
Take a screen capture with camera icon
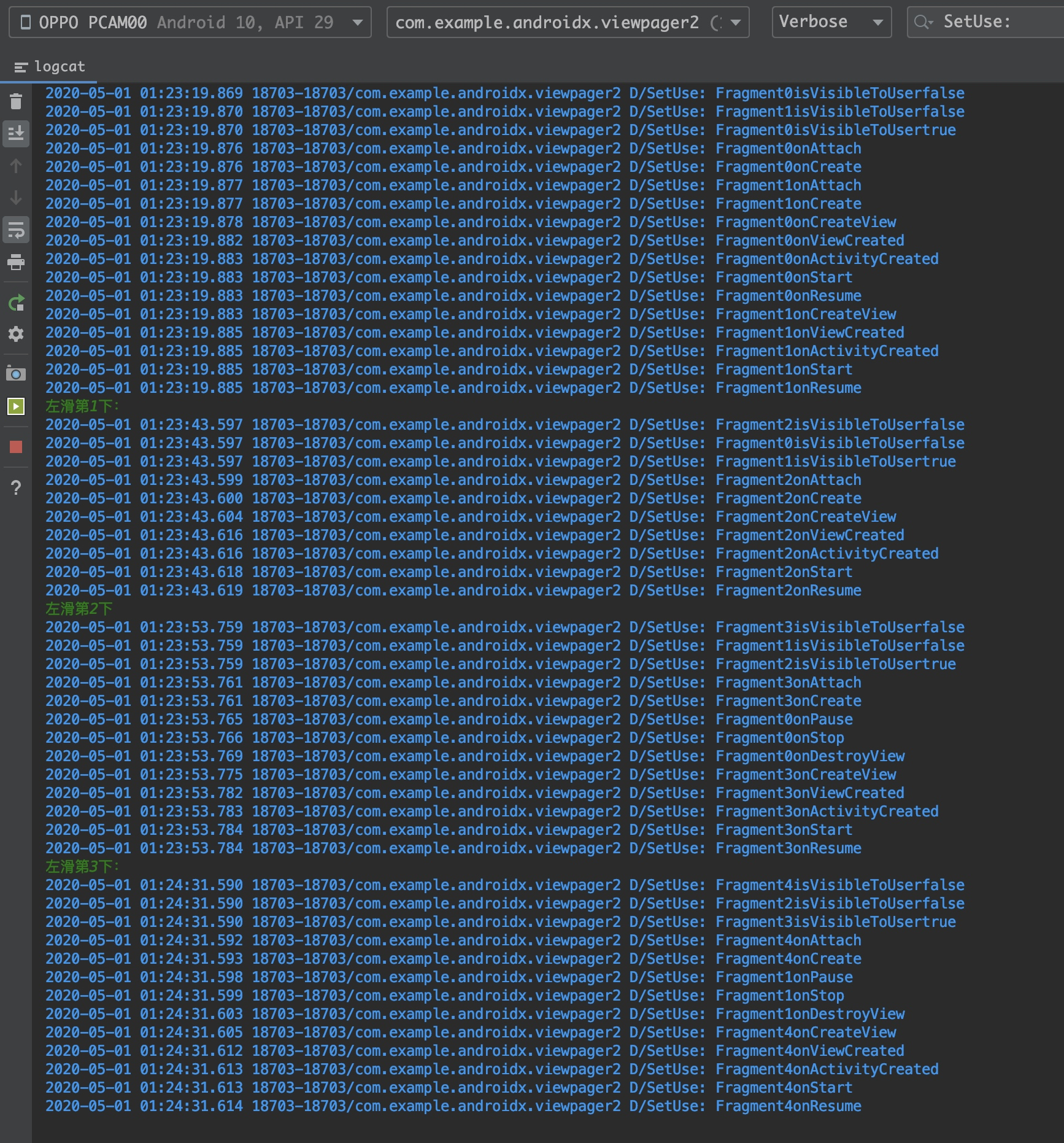click(16, 373)
